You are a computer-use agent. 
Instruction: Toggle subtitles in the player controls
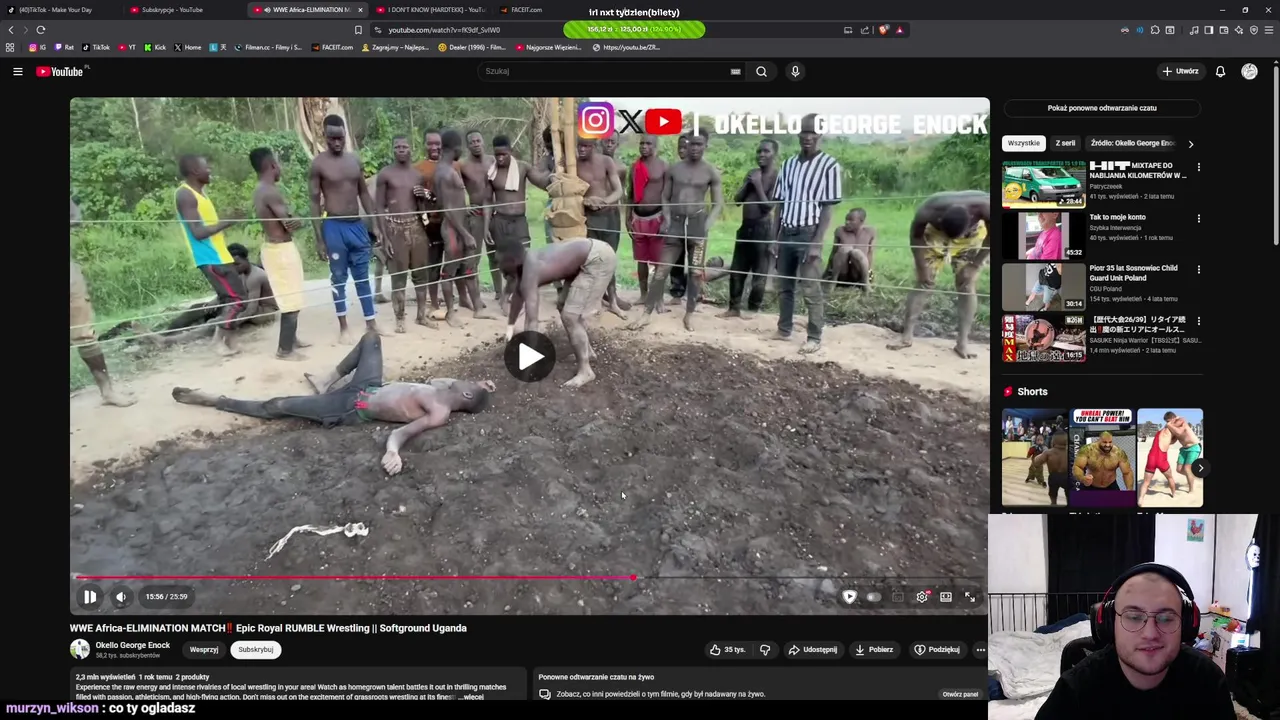pos(898,597)
